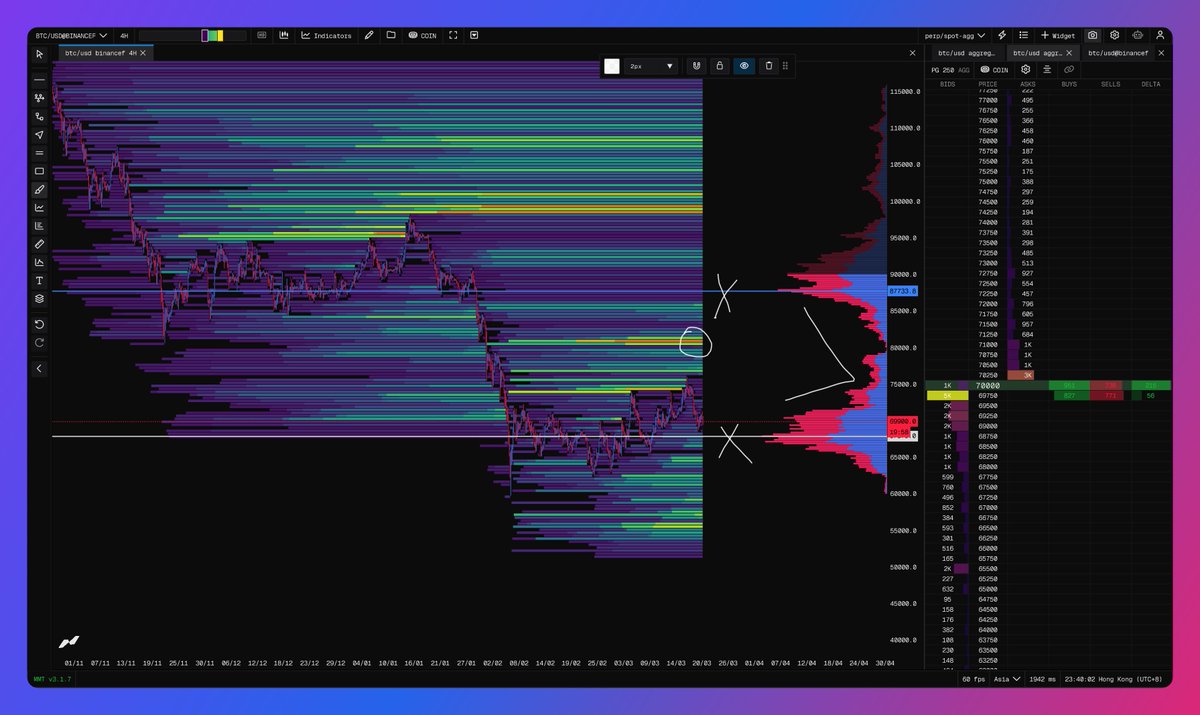Toggle fullscreen chart view
The image size is (1200, 715).
(453, 35)
